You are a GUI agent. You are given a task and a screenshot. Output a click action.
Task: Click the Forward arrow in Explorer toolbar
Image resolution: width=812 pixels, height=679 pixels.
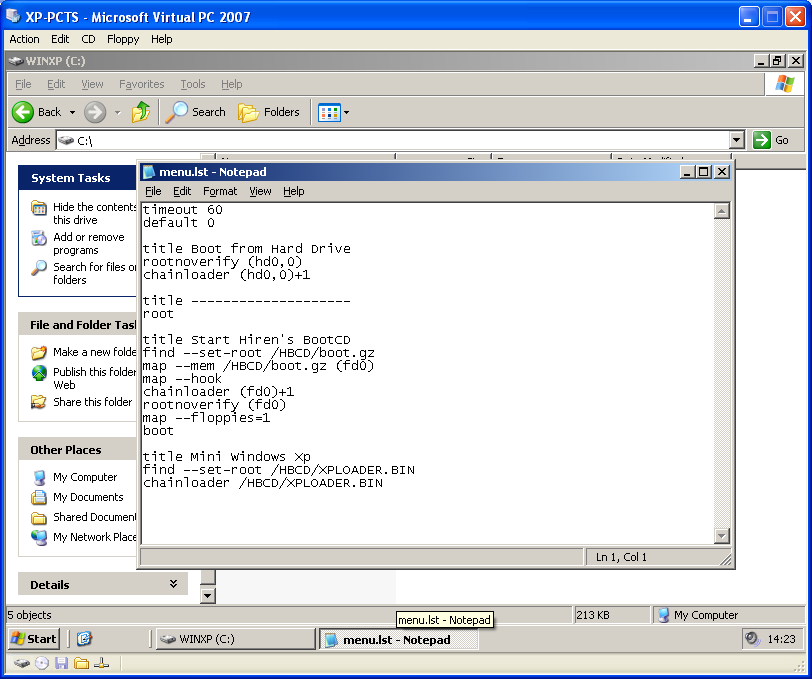coord(95,112)
